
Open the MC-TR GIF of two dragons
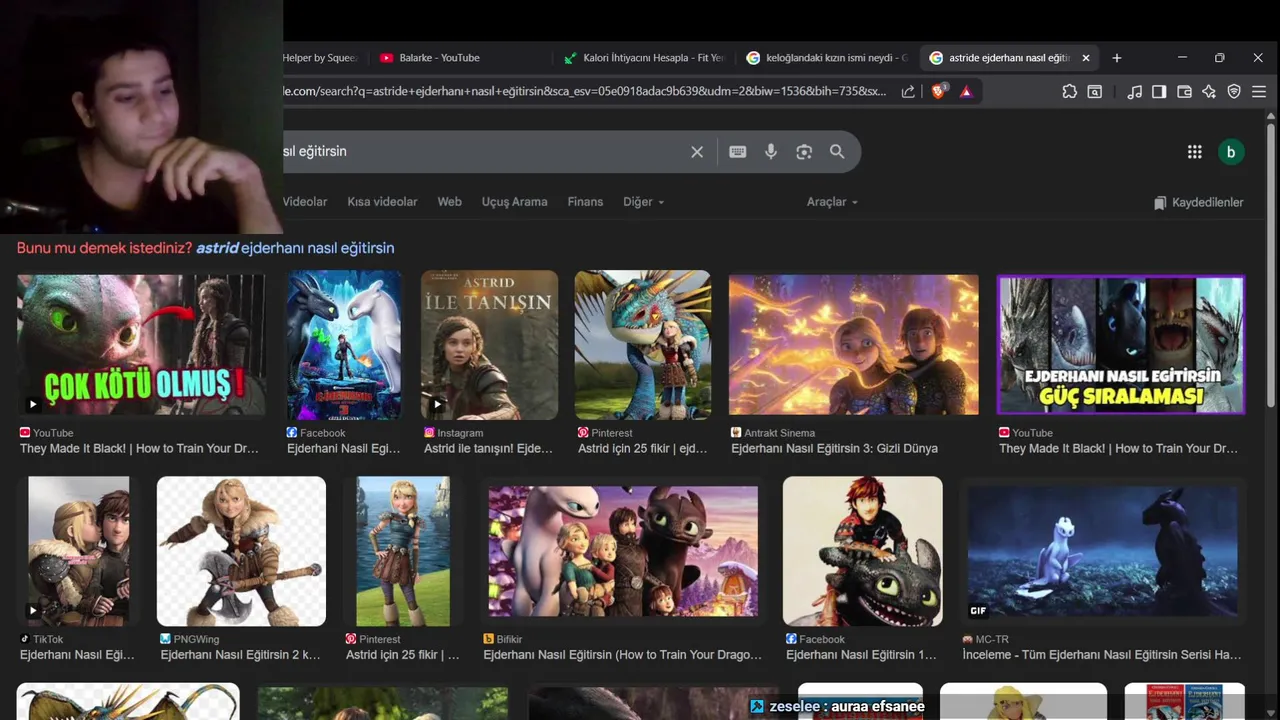pyautogui.click(x=1103, y=551)
